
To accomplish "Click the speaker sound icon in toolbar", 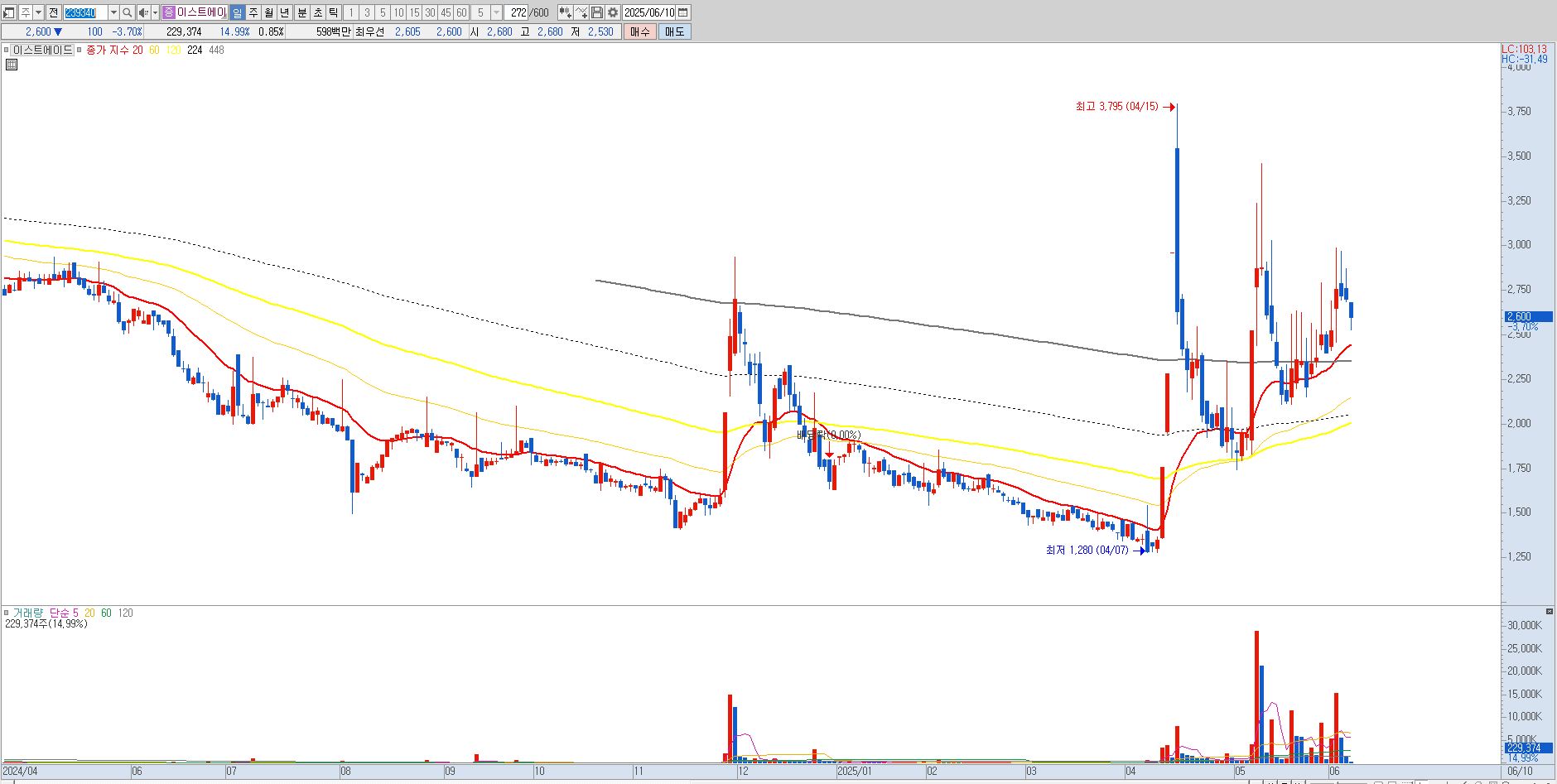I will click(x=143, y=12).
